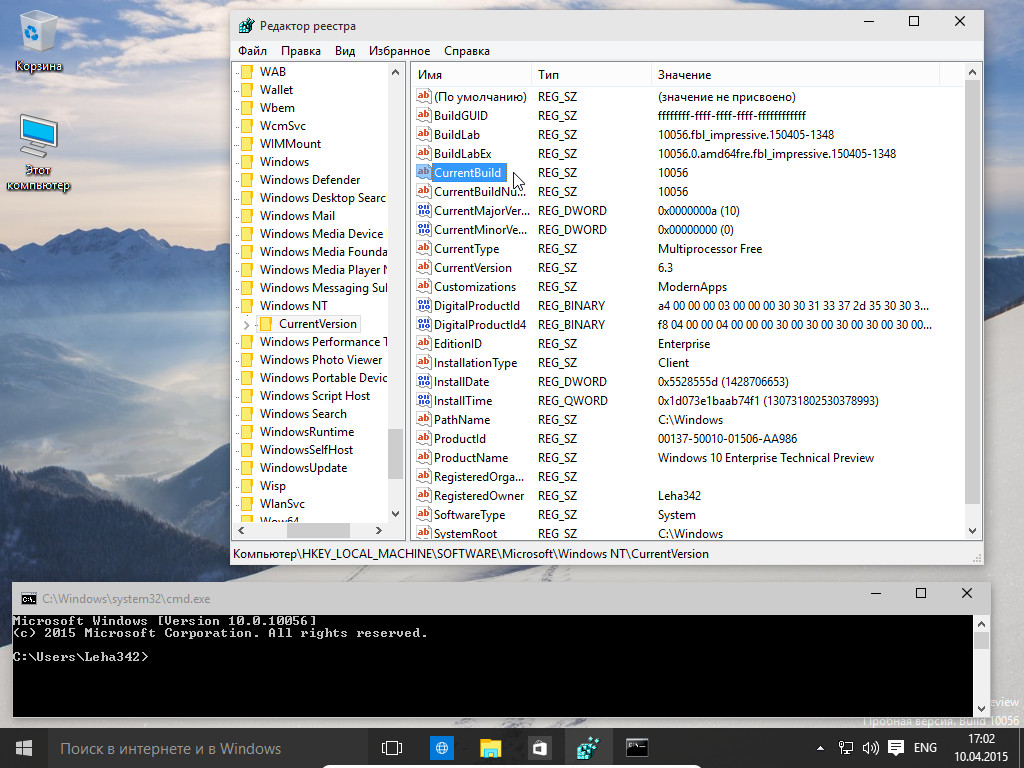Click the 'Multiprocessor Free' value text

point(710,249)
